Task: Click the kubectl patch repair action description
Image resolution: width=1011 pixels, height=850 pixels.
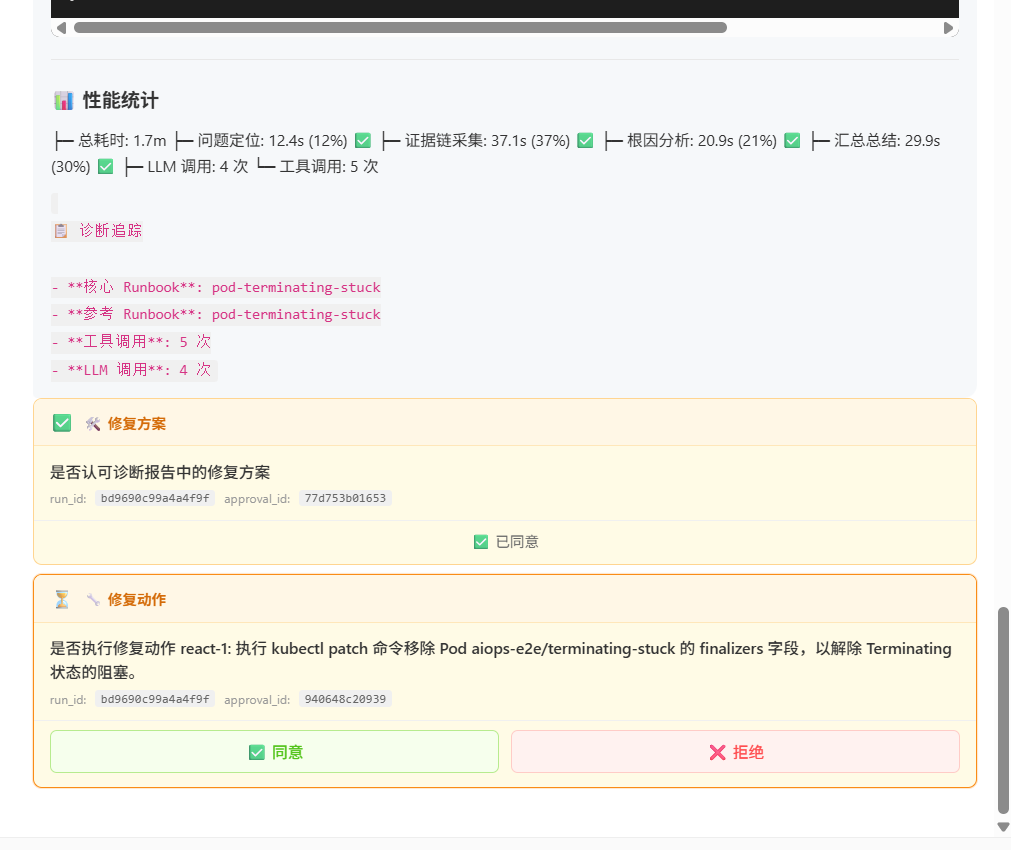Action: 501,660
